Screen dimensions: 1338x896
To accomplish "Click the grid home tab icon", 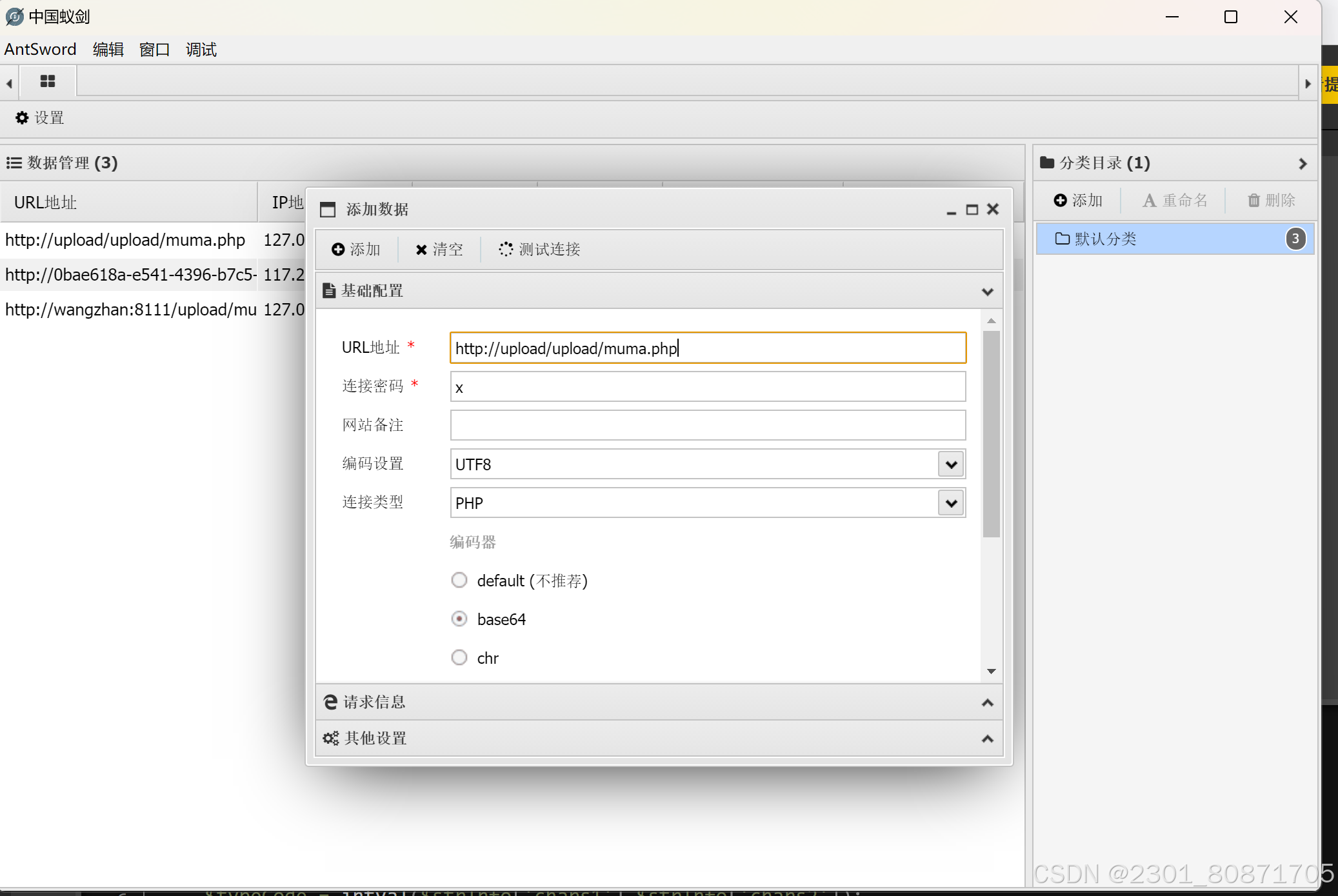I will (48, 81).
